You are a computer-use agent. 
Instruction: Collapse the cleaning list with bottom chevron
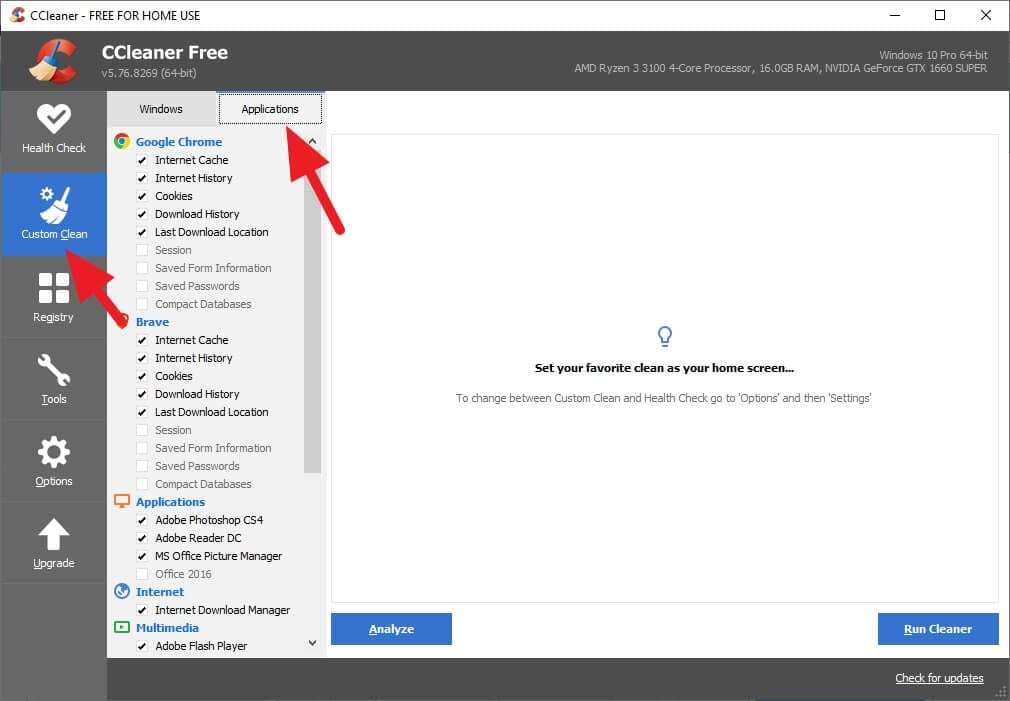tap(311, 643)
